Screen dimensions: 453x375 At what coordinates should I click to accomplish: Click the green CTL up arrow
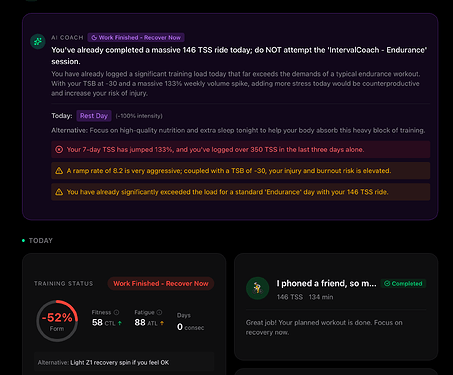(120, 323)
